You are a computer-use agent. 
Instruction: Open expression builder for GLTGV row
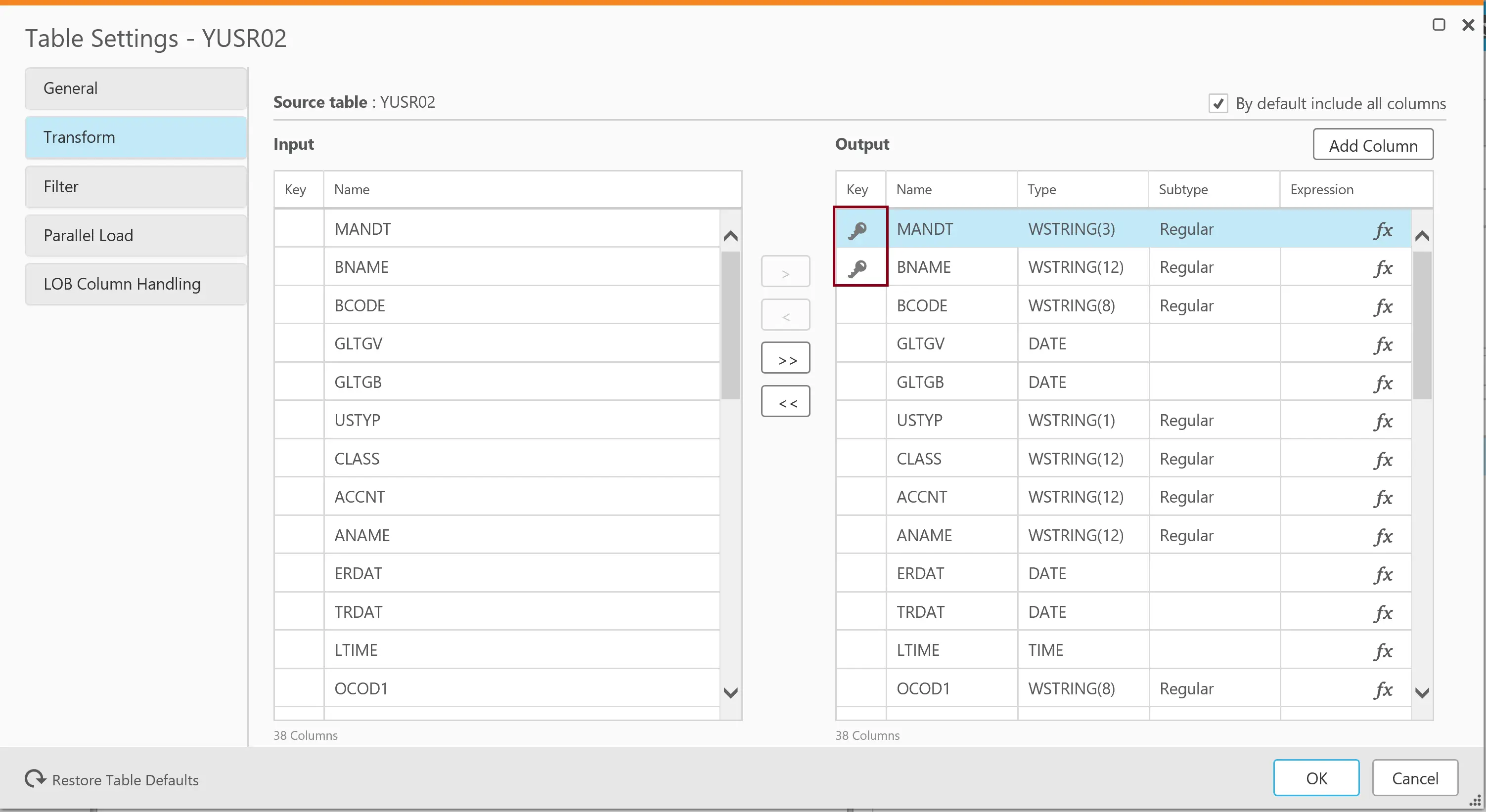click(x=1383, y=345)
